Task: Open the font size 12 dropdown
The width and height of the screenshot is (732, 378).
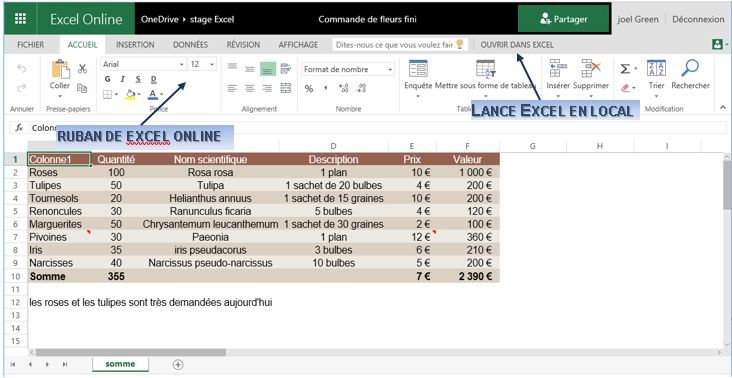Action: pos(212,64)
